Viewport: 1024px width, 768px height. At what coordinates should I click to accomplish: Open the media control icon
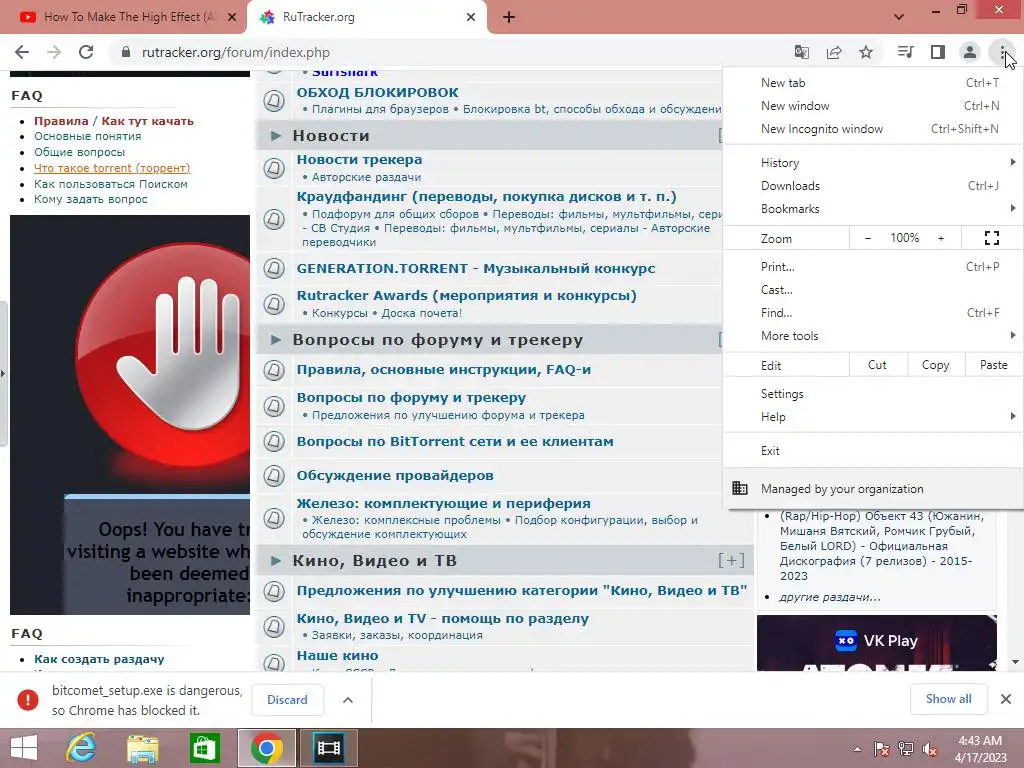pos(905,52)
